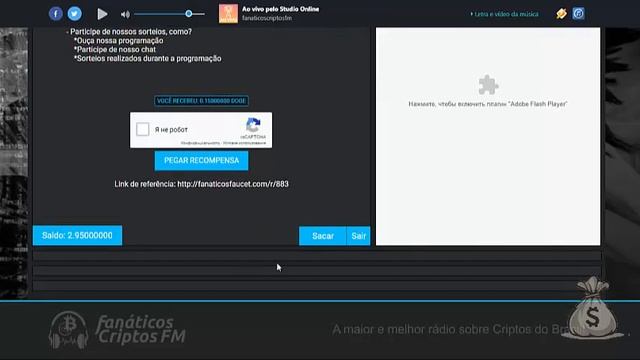Claim reward with 'PEGAR RECOMPENSA' button

(201, 160)
